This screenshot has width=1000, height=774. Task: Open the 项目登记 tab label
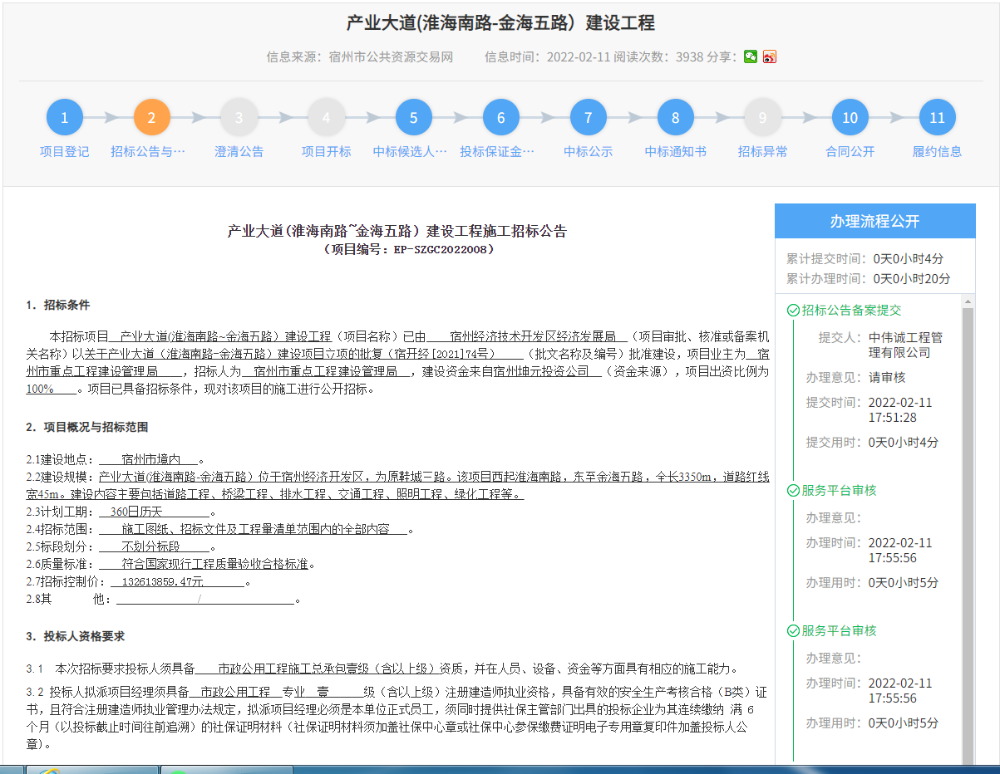pyautogui.click(x=64, y=152)
